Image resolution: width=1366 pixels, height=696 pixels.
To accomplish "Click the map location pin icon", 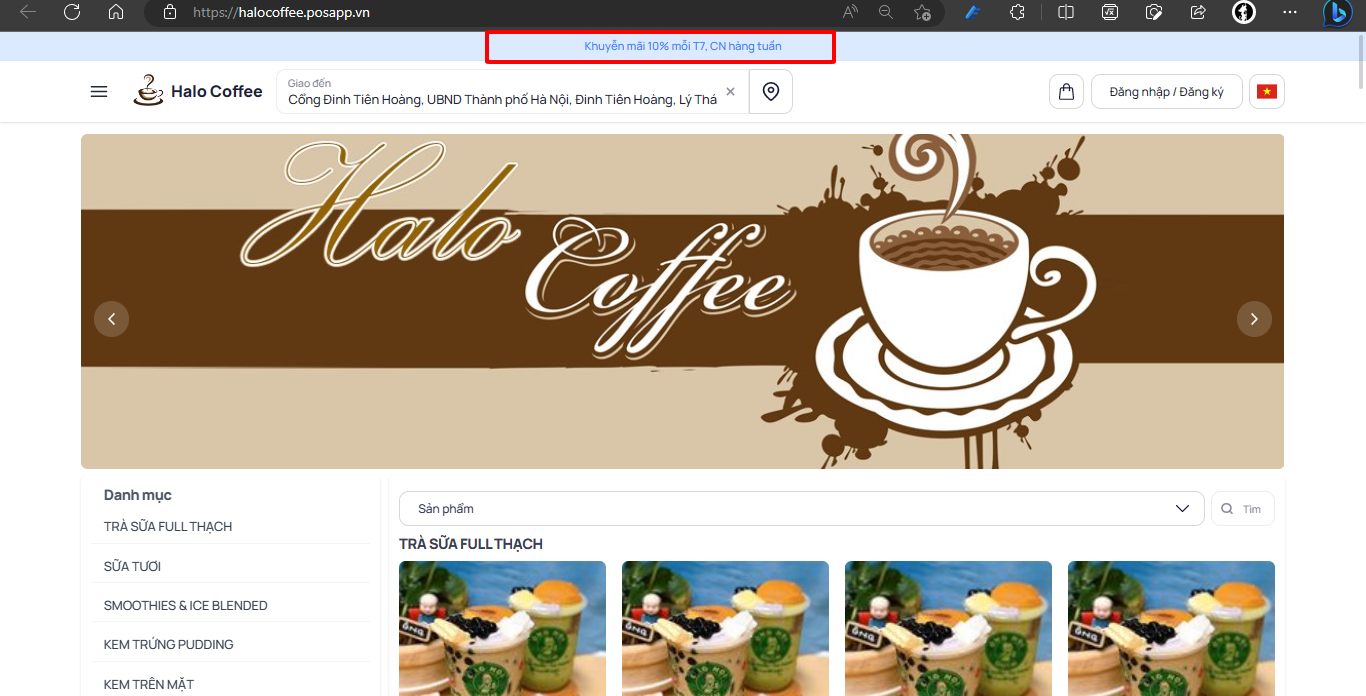I will (770, 92).
